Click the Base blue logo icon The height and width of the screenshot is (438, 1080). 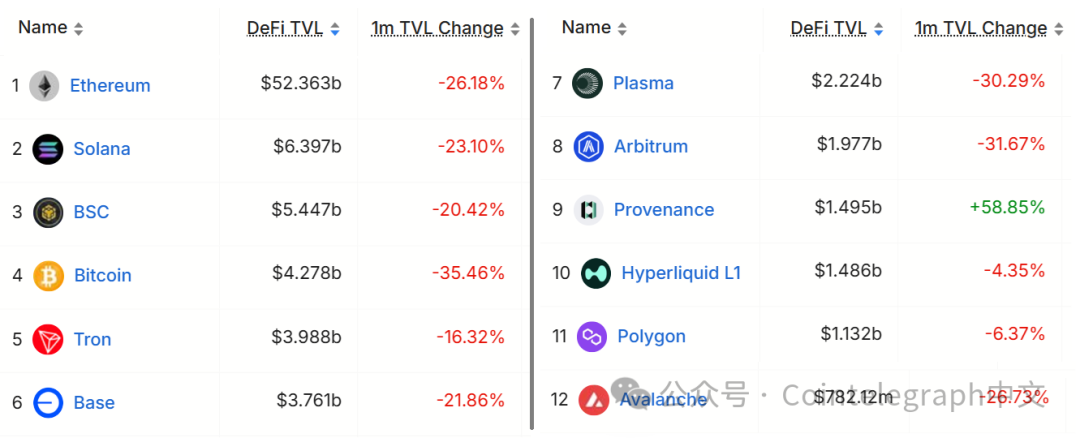pos(47,403)
